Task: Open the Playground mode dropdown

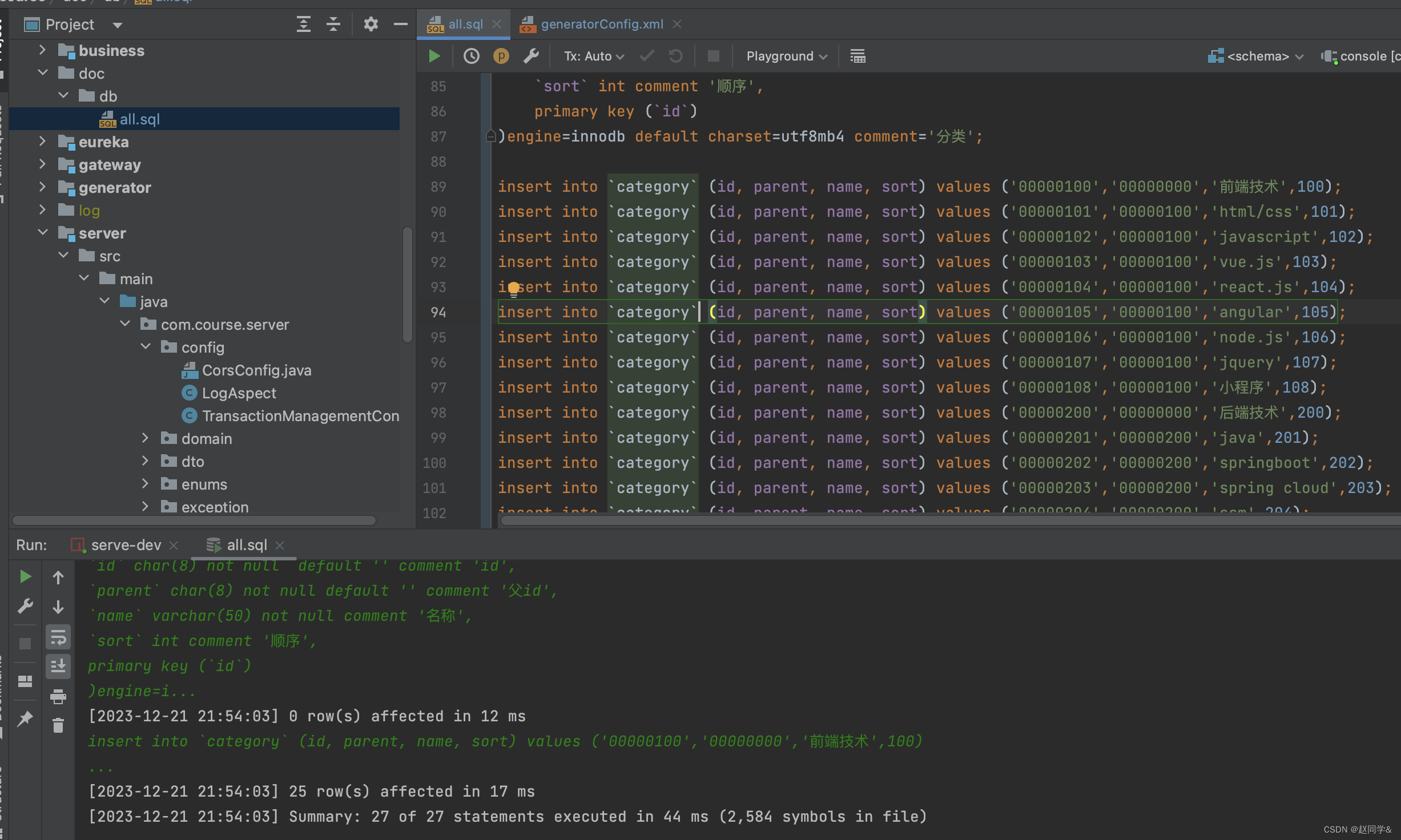Action: [x=787, y=56]
